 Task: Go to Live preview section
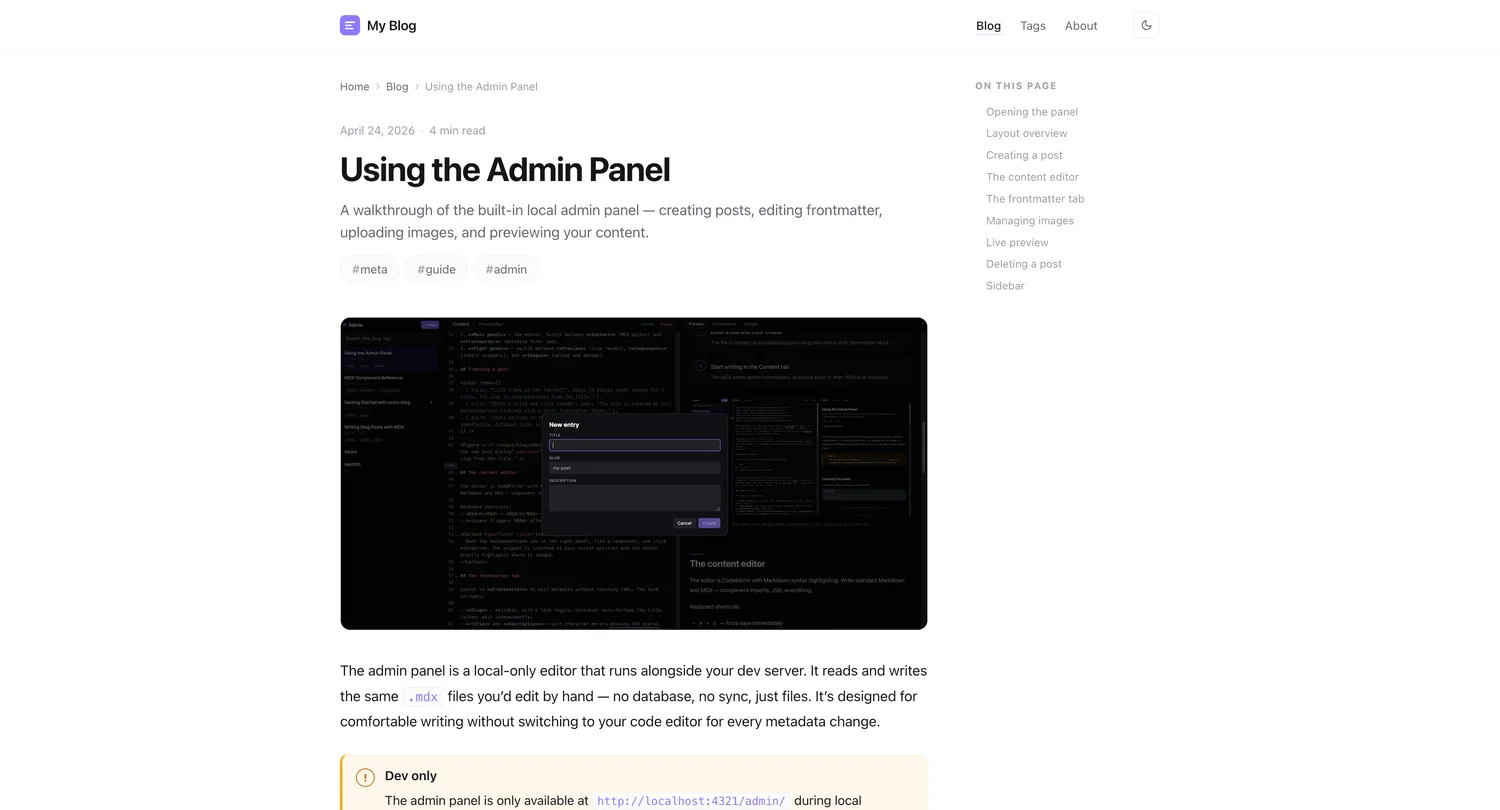click(x=1016, y=242)
